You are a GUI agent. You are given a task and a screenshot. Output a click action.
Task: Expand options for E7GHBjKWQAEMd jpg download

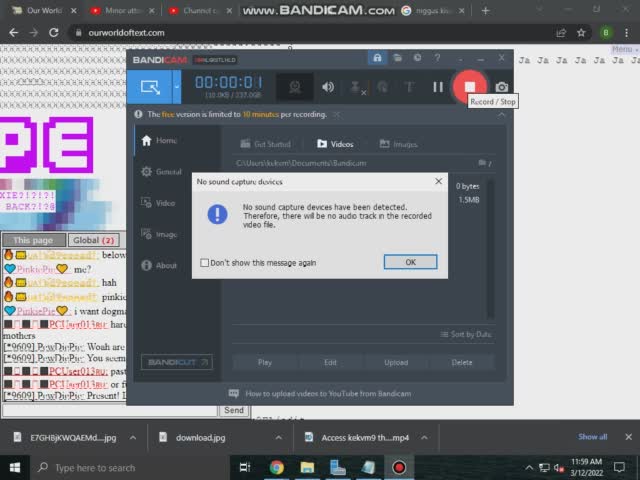click(x=133, y=438)
